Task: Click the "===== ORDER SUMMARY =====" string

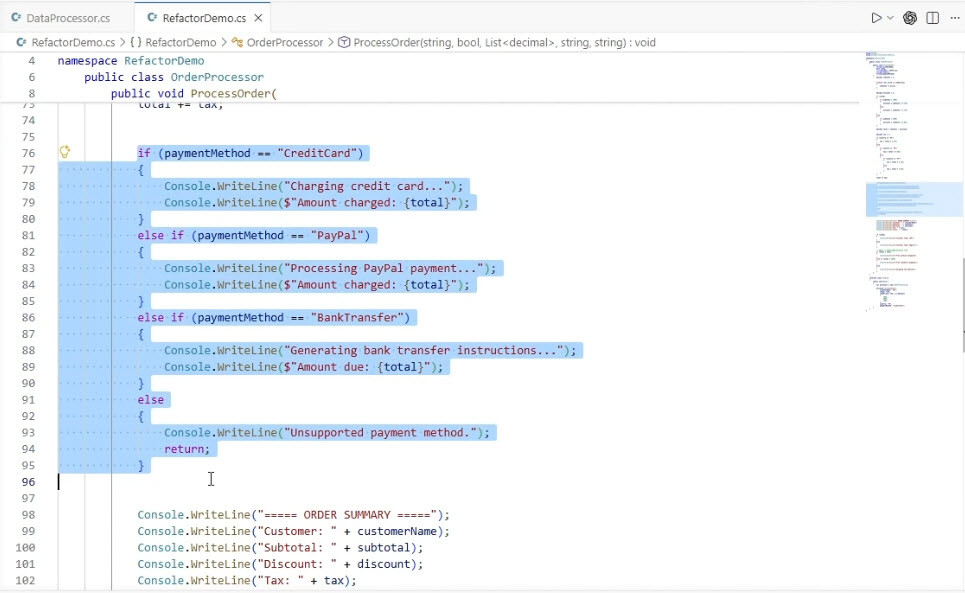Action: [x=347, y=514]
